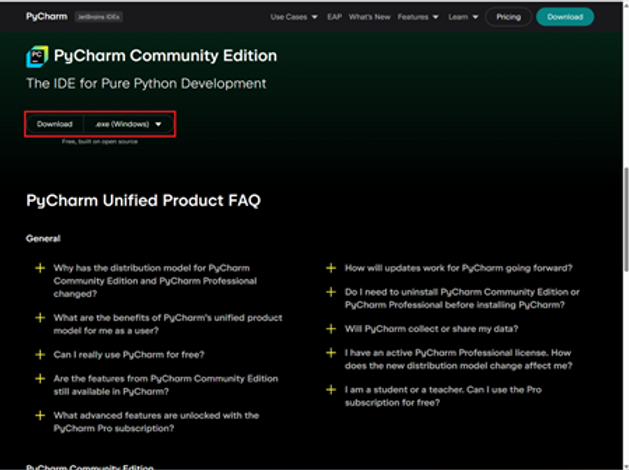Viewport: 629px width, 470px height.
Task: Expand 'What are the benefits' FAQ plus icon
Action: tap(40, 318)
